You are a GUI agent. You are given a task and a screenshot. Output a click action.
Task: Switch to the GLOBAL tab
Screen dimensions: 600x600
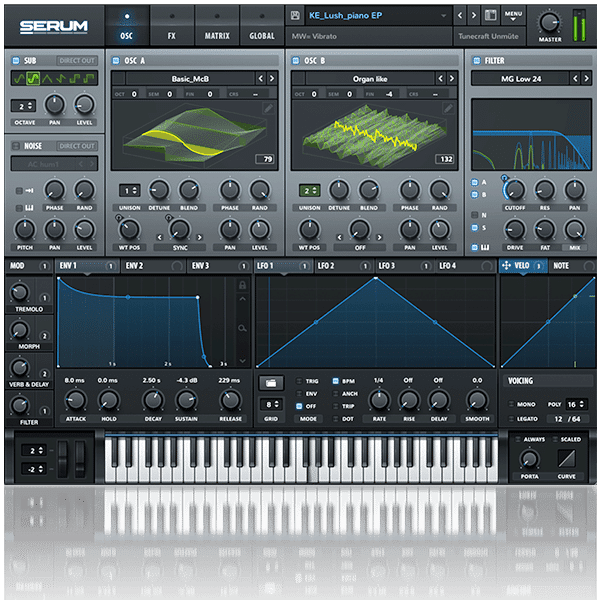click(262, 26)
